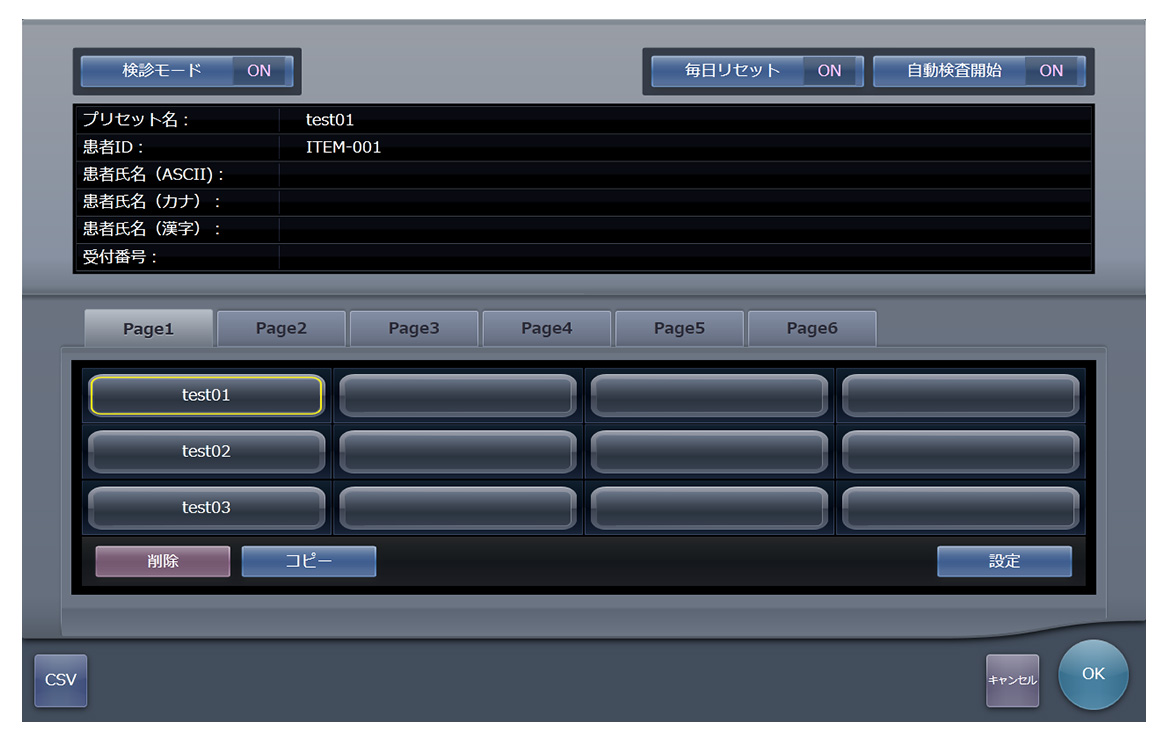Switch to the Page2 tab
The height and width of the screenshot is (745, 1170).
[x=281, y=328]
